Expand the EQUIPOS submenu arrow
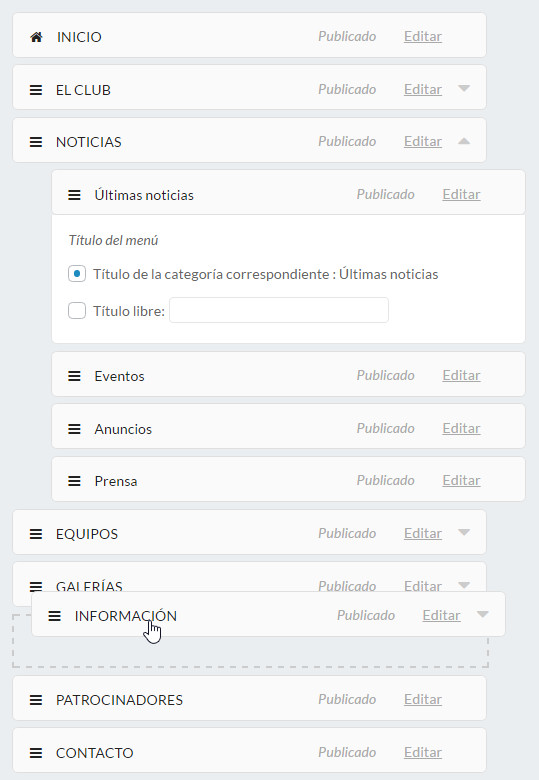The image size is (539, 780). tap(464, 532)
